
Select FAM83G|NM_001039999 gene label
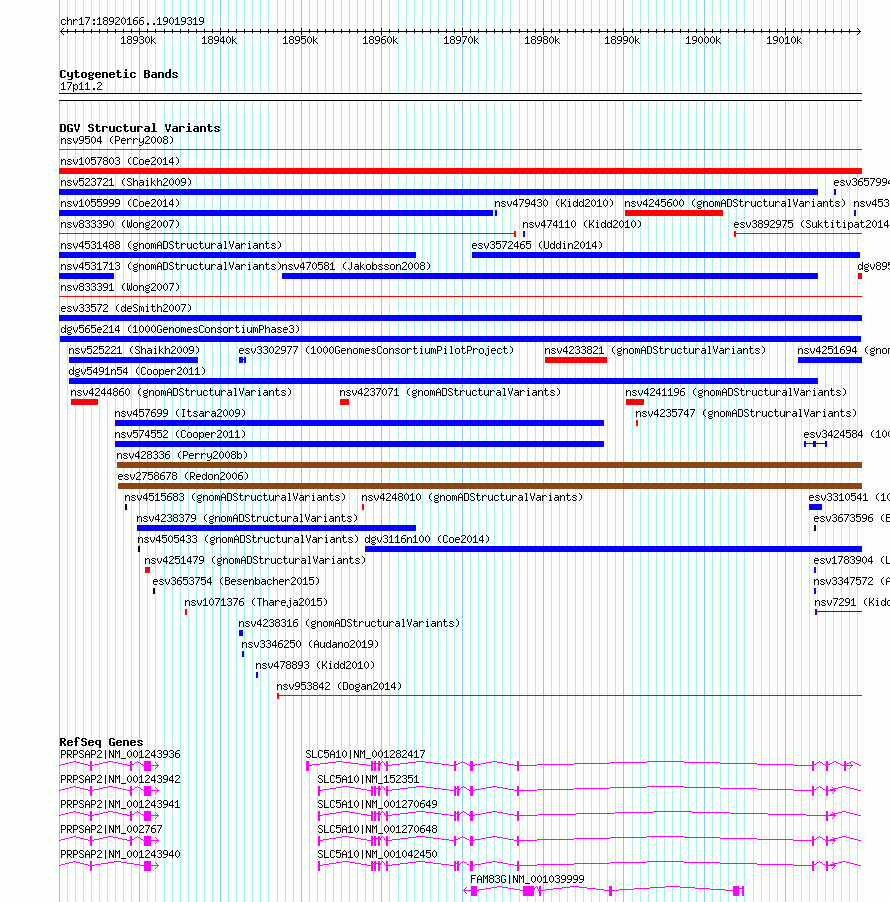[x=527, y=880]
